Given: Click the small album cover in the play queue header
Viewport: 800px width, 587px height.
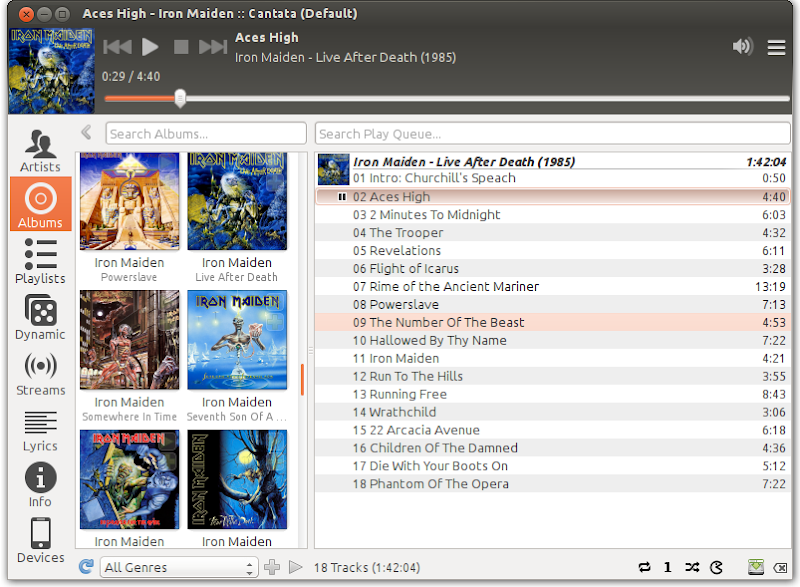Looking at the screenshot, I should click(x=333, y=169).
